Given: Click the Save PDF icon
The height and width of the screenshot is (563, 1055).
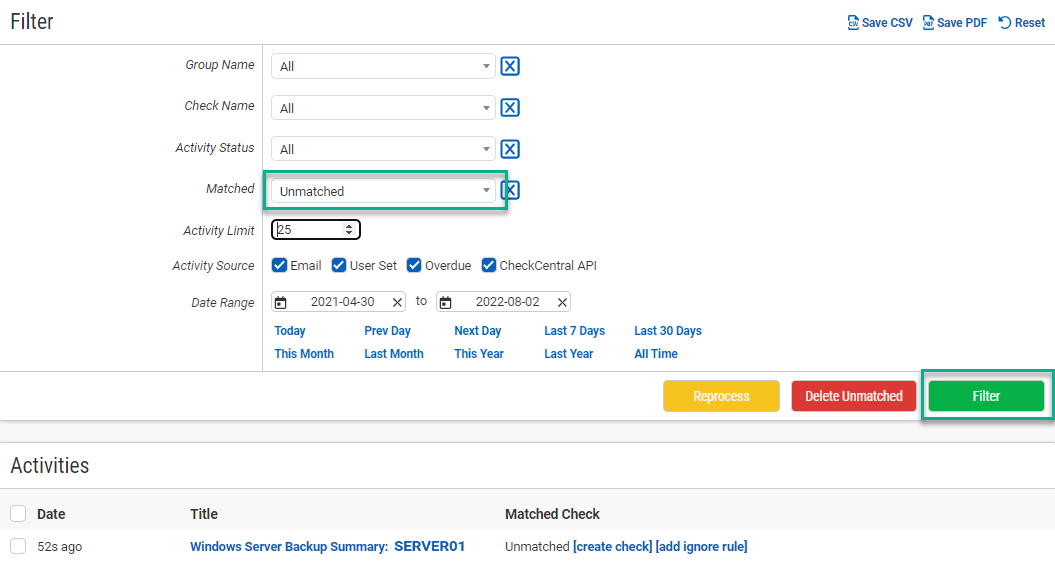Looking at the screenshot, I should (928, 23).
